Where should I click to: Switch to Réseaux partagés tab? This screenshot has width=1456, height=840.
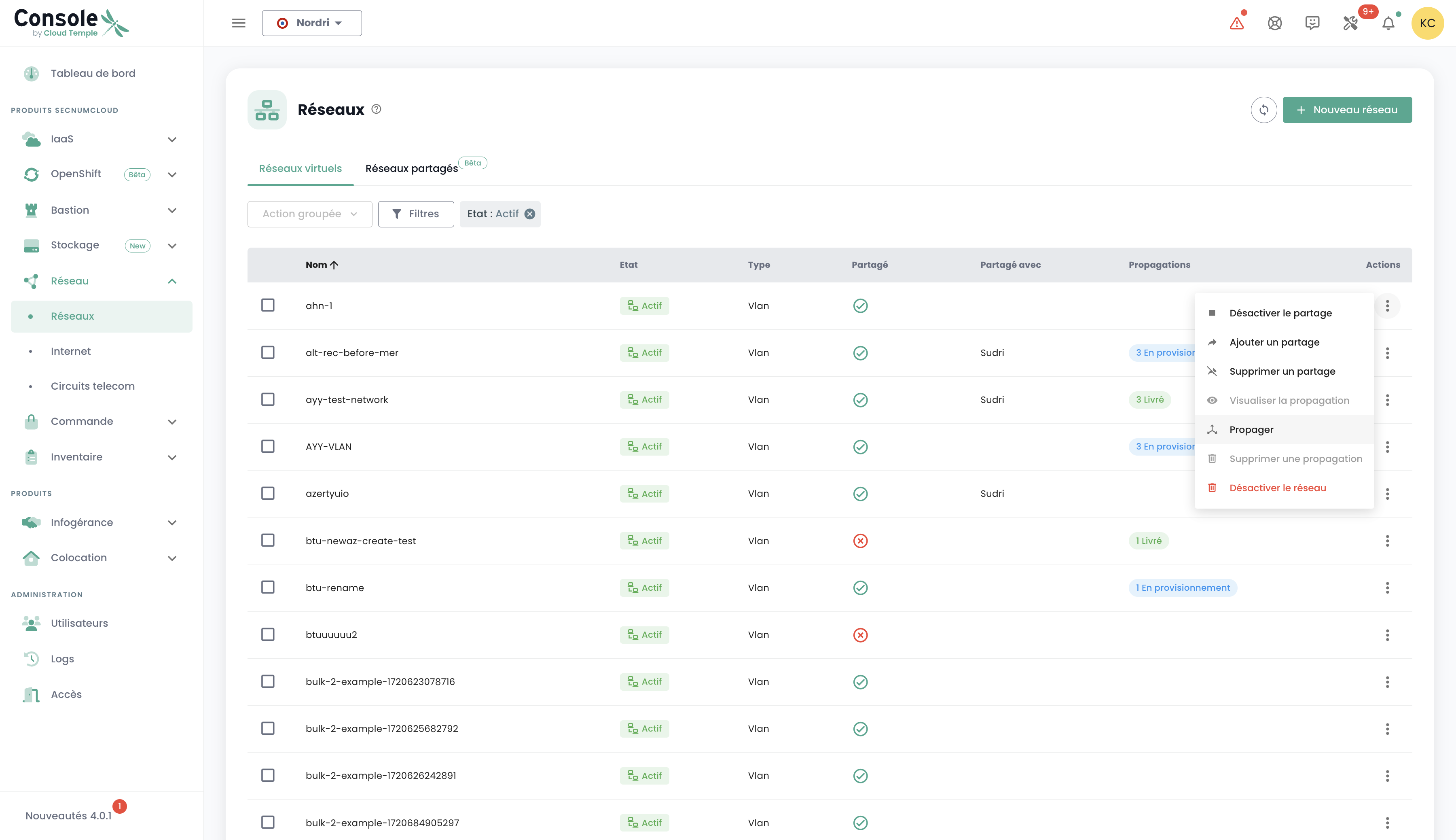click(x=411, y=168)
